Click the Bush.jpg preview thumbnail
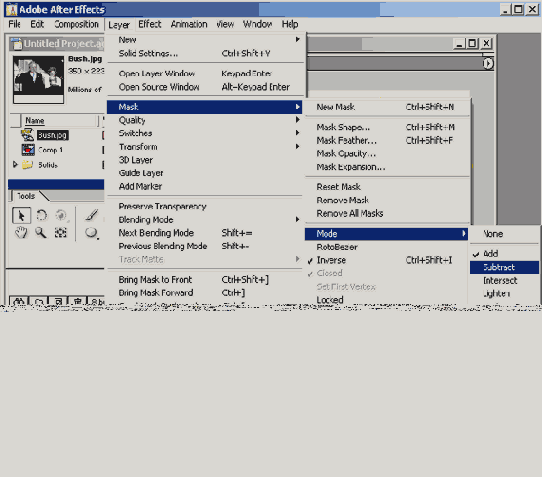 [38, 79]
